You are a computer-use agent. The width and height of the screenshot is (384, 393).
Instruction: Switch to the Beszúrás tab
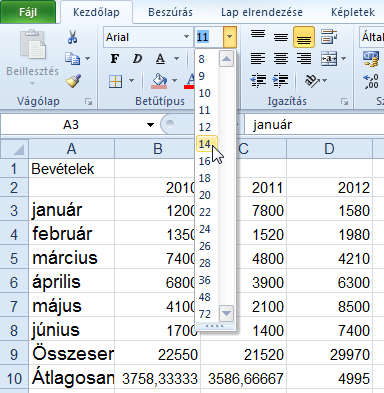(x=170, y=12)
